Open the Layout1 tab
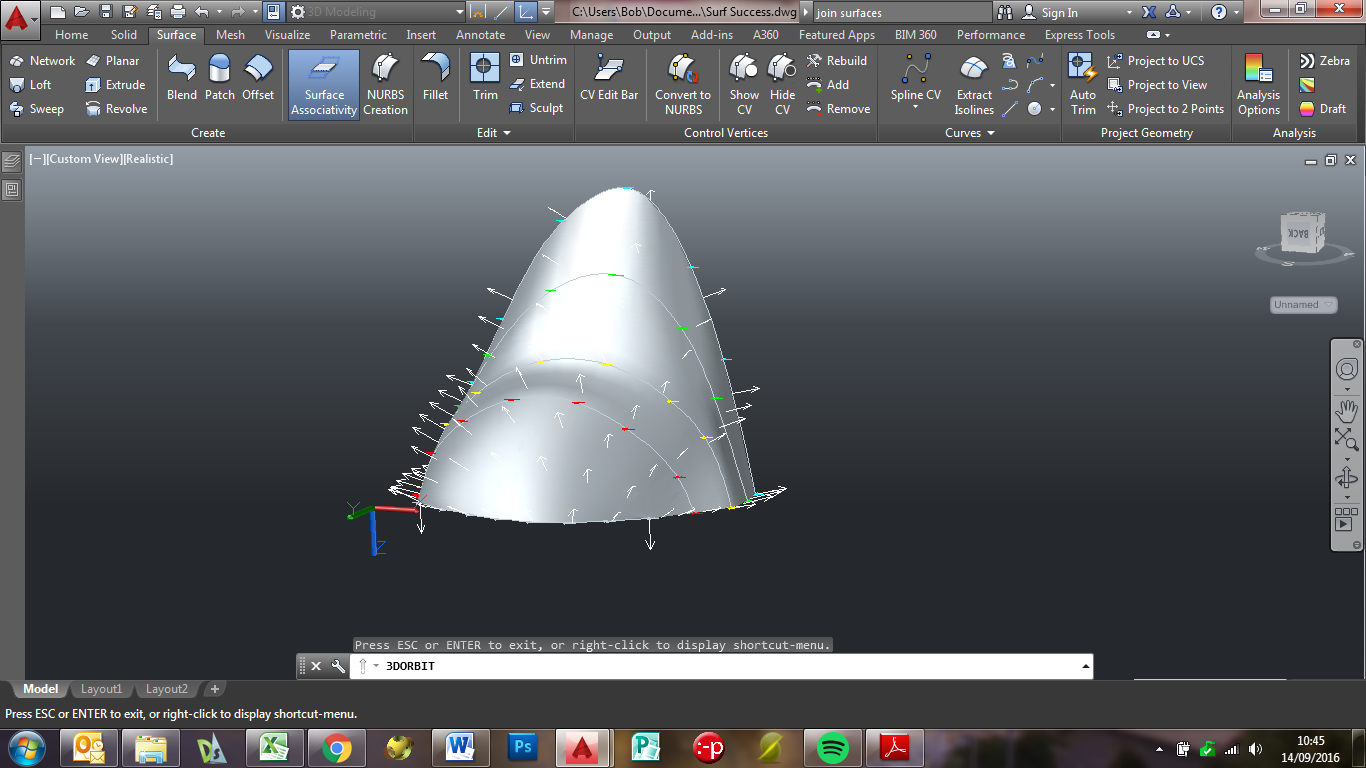 tap(101, 689)
